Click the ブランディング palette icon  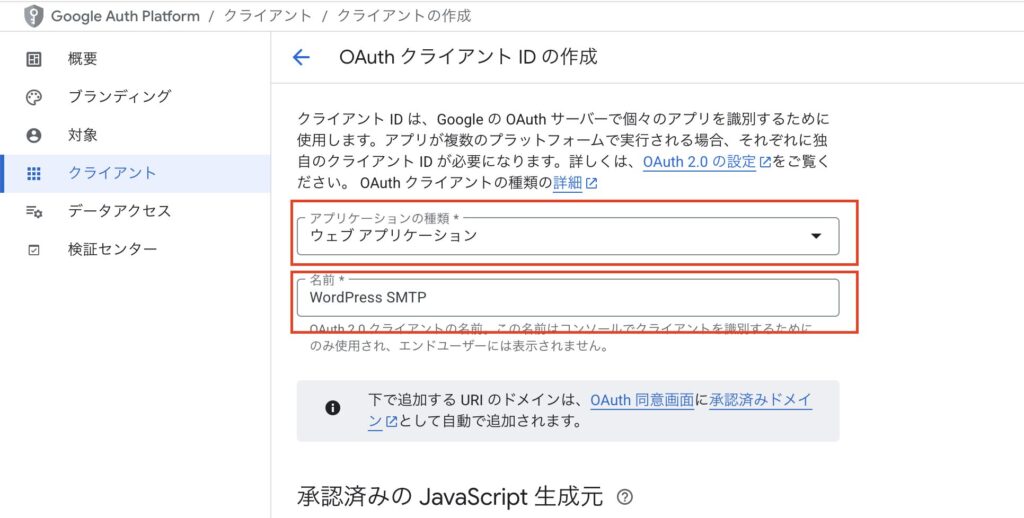point(33,98)
